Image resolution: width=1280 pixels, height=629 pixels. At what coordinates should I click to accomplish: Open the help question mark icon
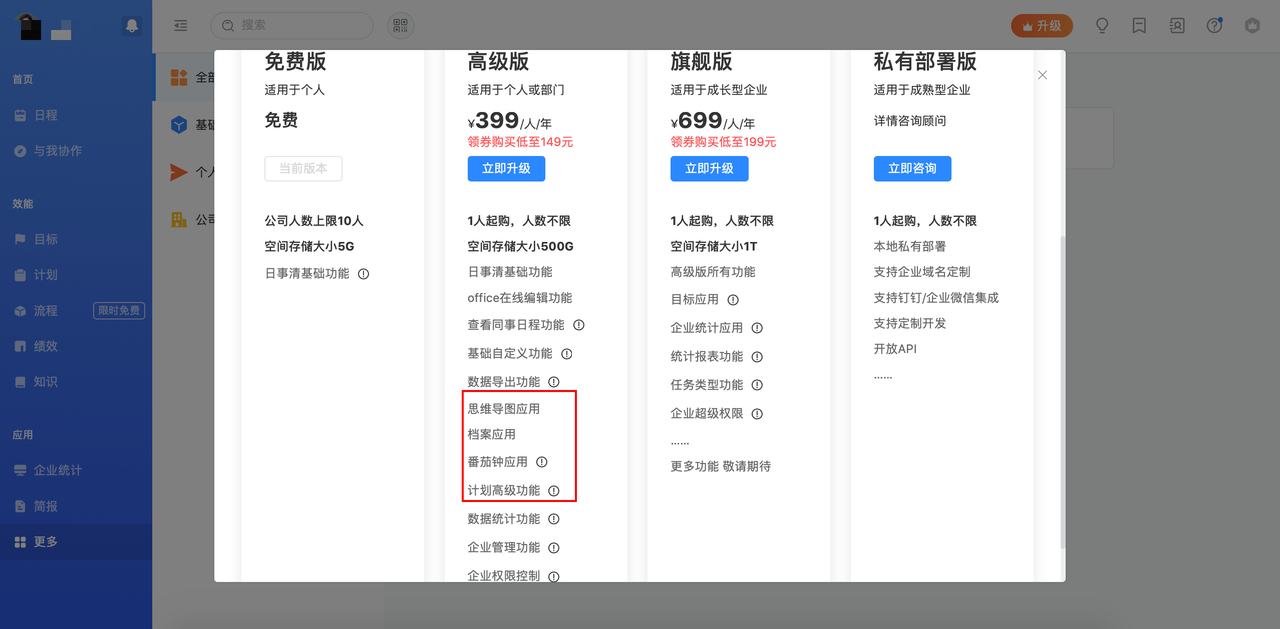coord(1214,26)
